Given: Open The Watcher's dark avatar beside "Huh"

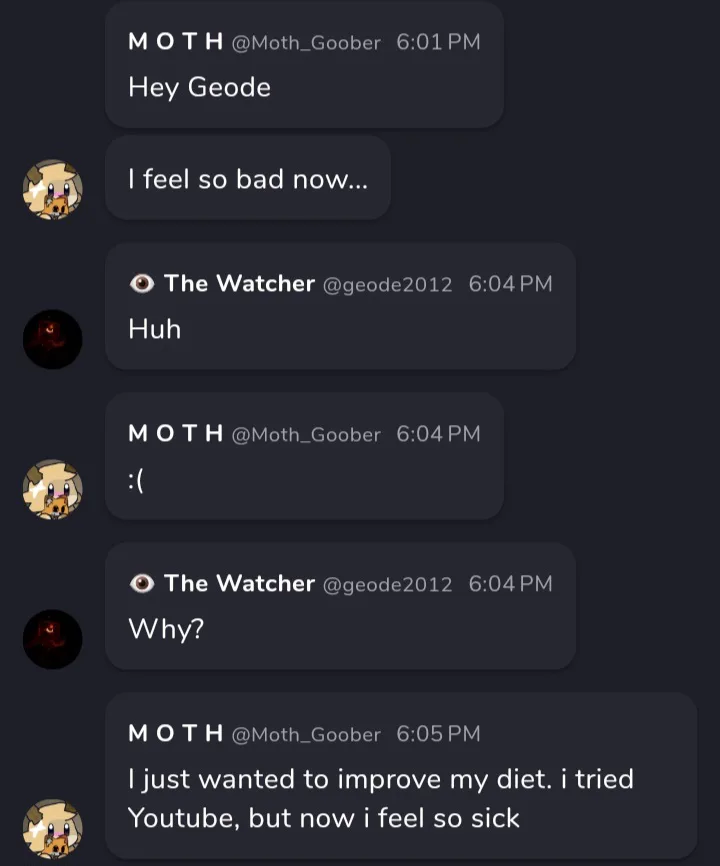Looking at the screenshot, I should tap(52, 339).
